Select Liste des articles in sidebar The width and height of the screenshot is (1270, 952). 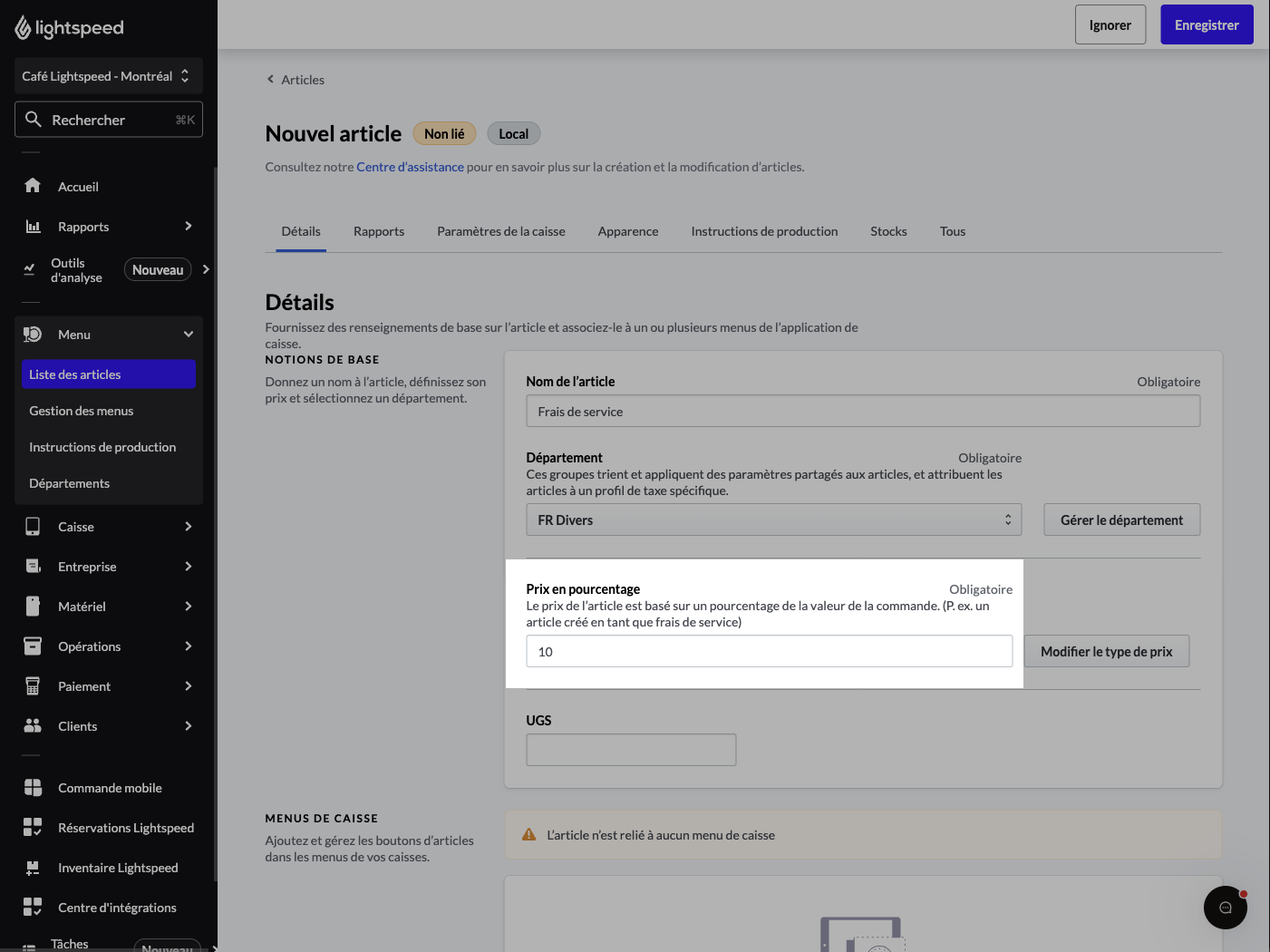[109, 374]
